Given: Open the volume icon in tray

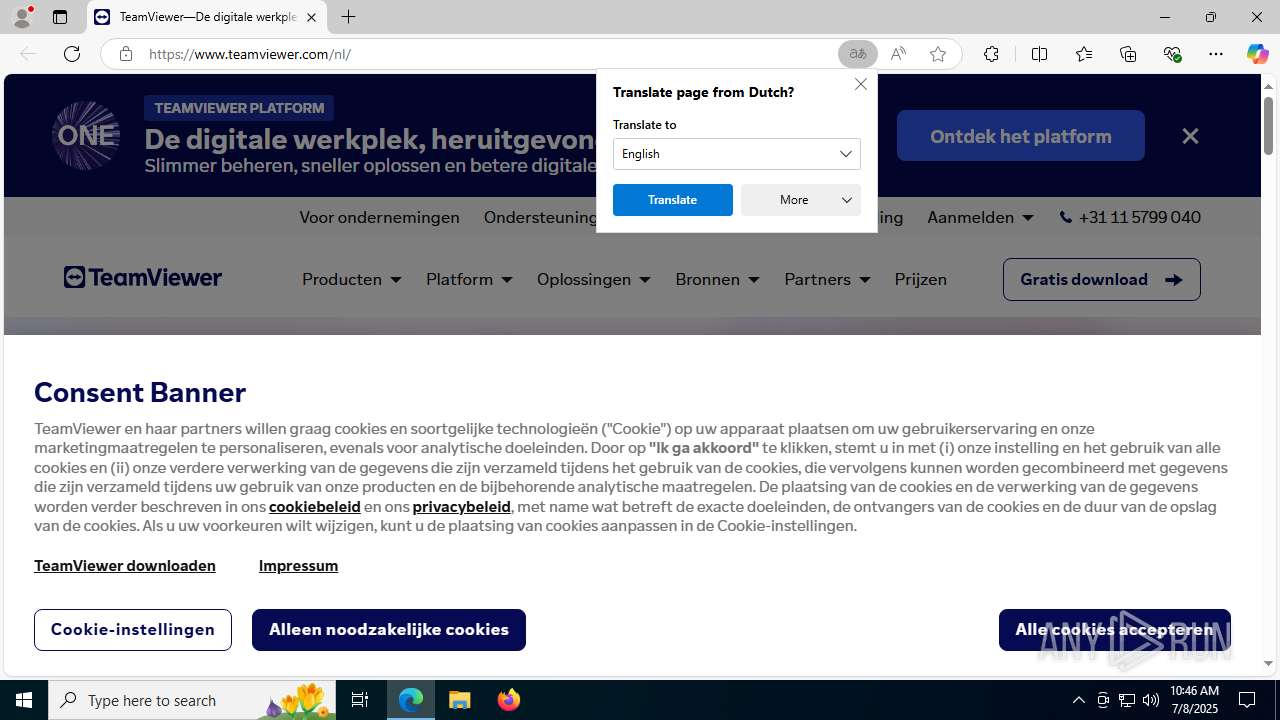Looking at the screenshot, I should [1151, 700].
